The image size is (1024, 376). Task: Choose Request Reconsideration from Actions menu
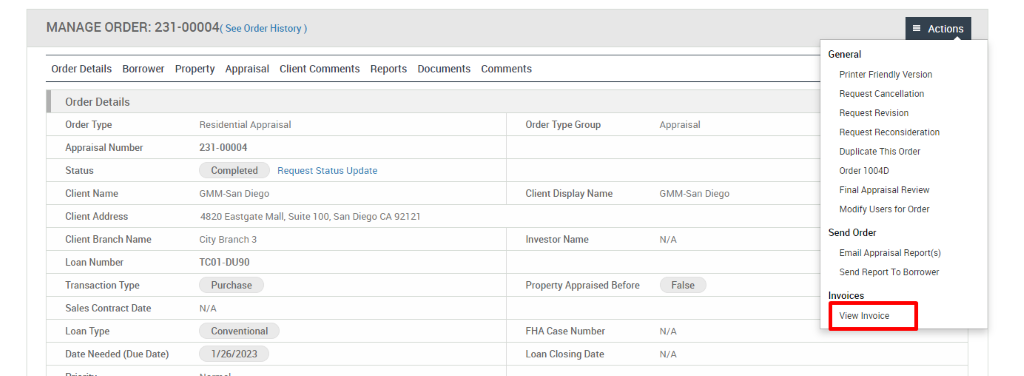pos(889,132)
